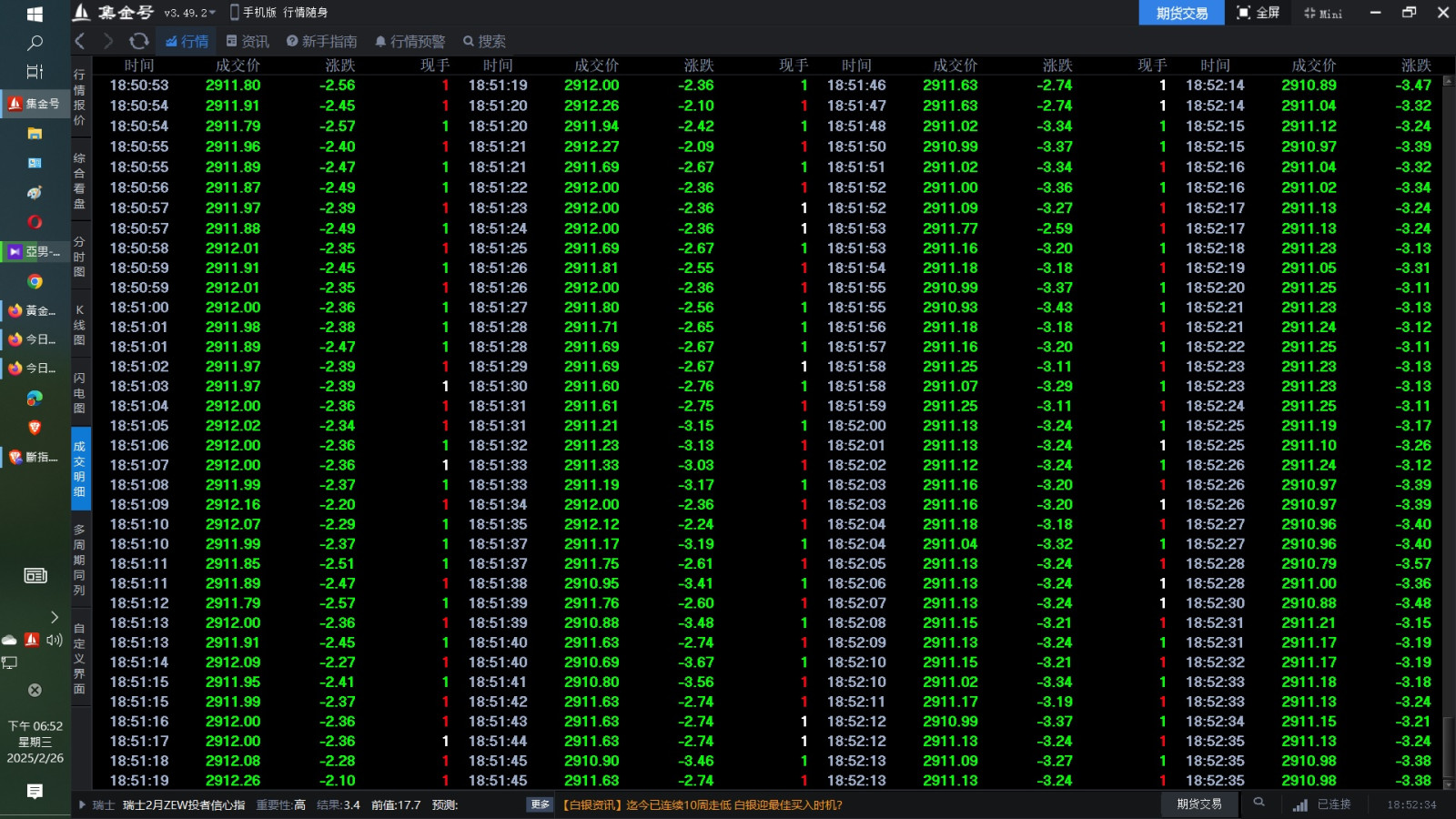The height and width of the screenshot is (819, 1456).
Task: Open the taskbar clock showing 下午 06:52
Action: click(35, 742)
